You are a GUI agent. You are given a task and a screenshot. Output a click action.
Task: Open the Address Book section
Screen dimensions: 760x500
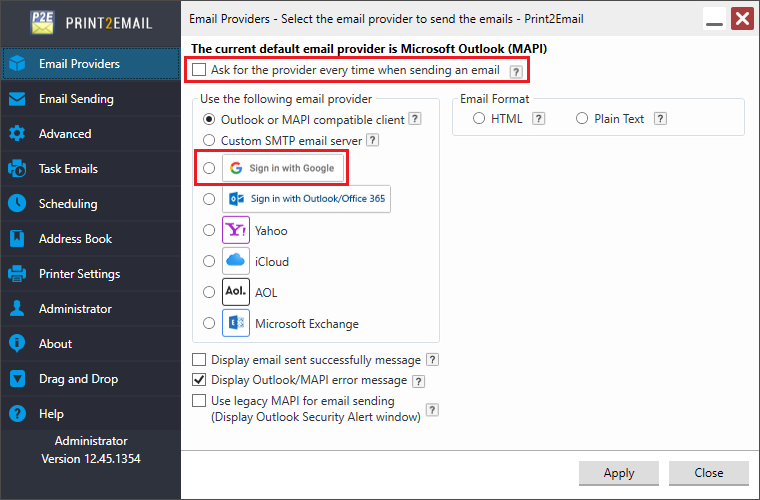pos(75,239)
